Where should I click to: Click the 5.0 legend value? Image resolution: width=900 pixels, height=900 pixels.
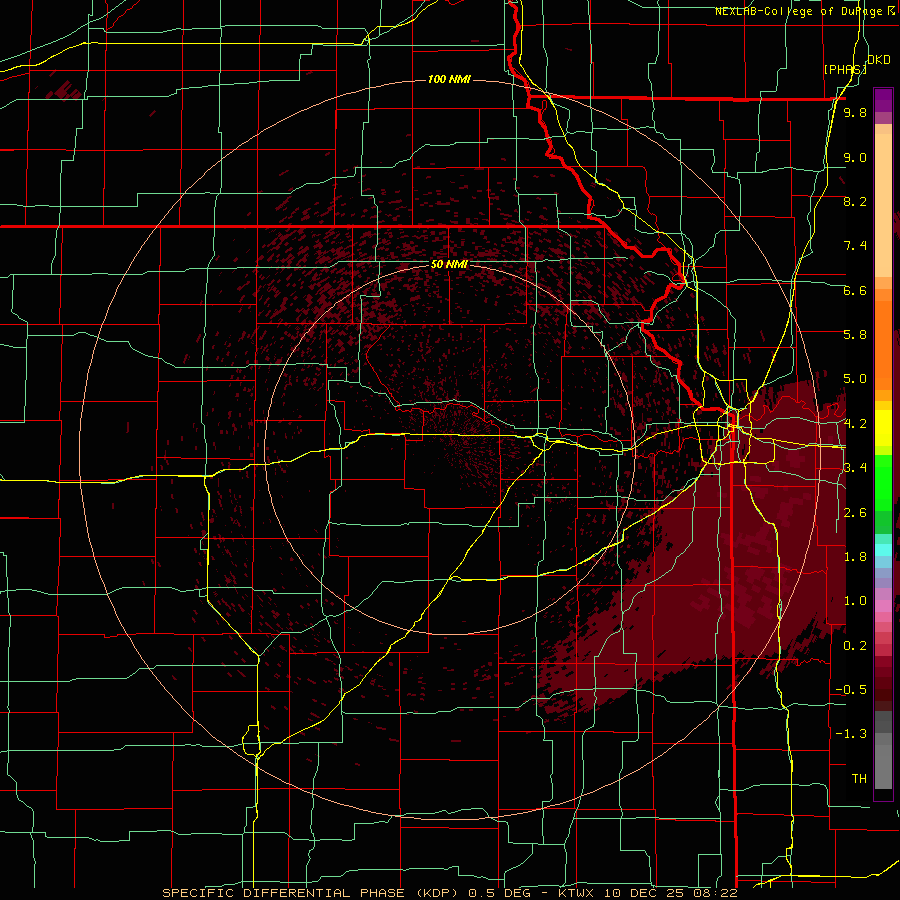pos(855,379)
